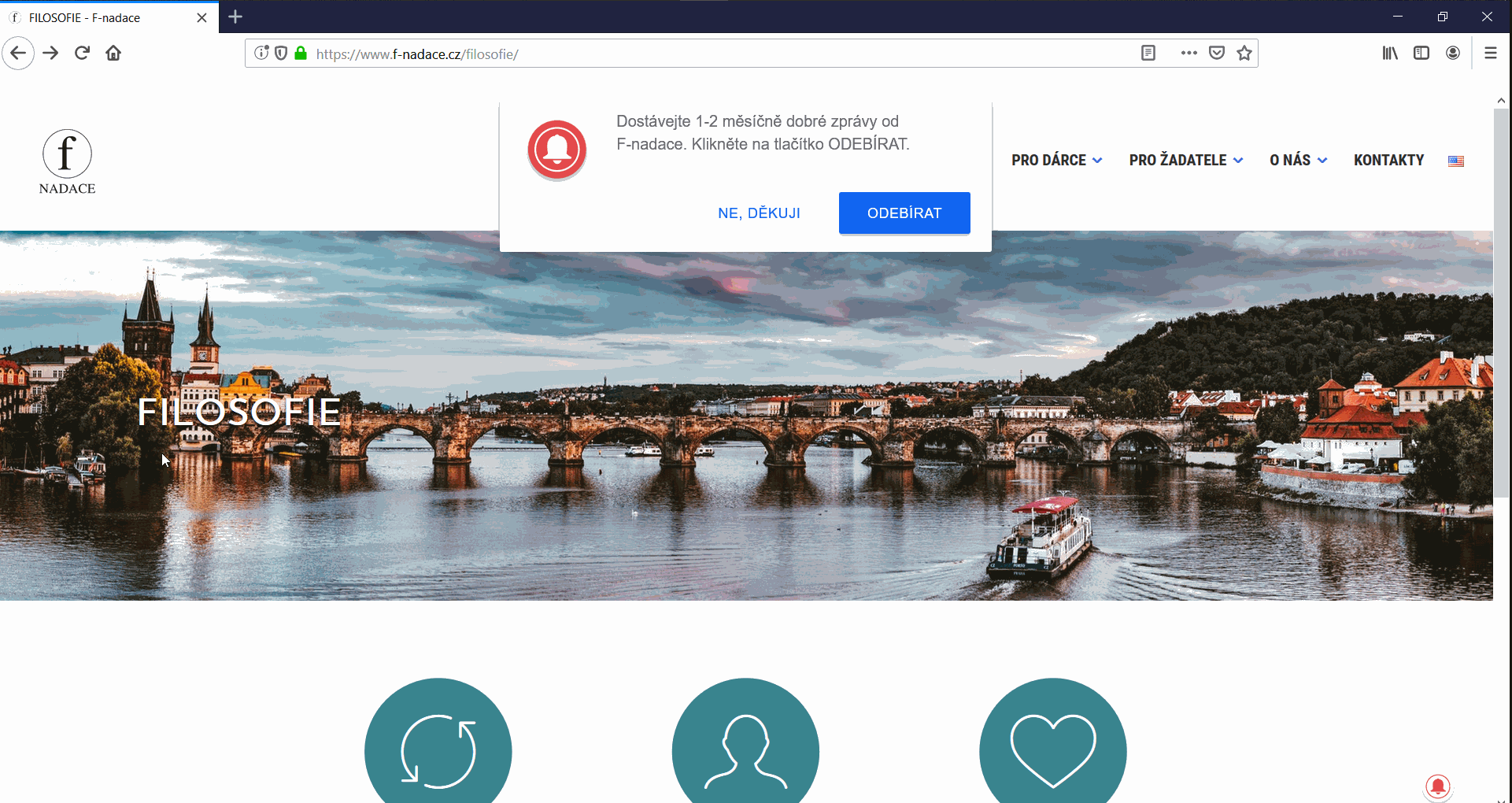Screen dimensions: 1512x803
Task: Click the FILOSOFIE heading on the banner
Action: pos(239,412)
